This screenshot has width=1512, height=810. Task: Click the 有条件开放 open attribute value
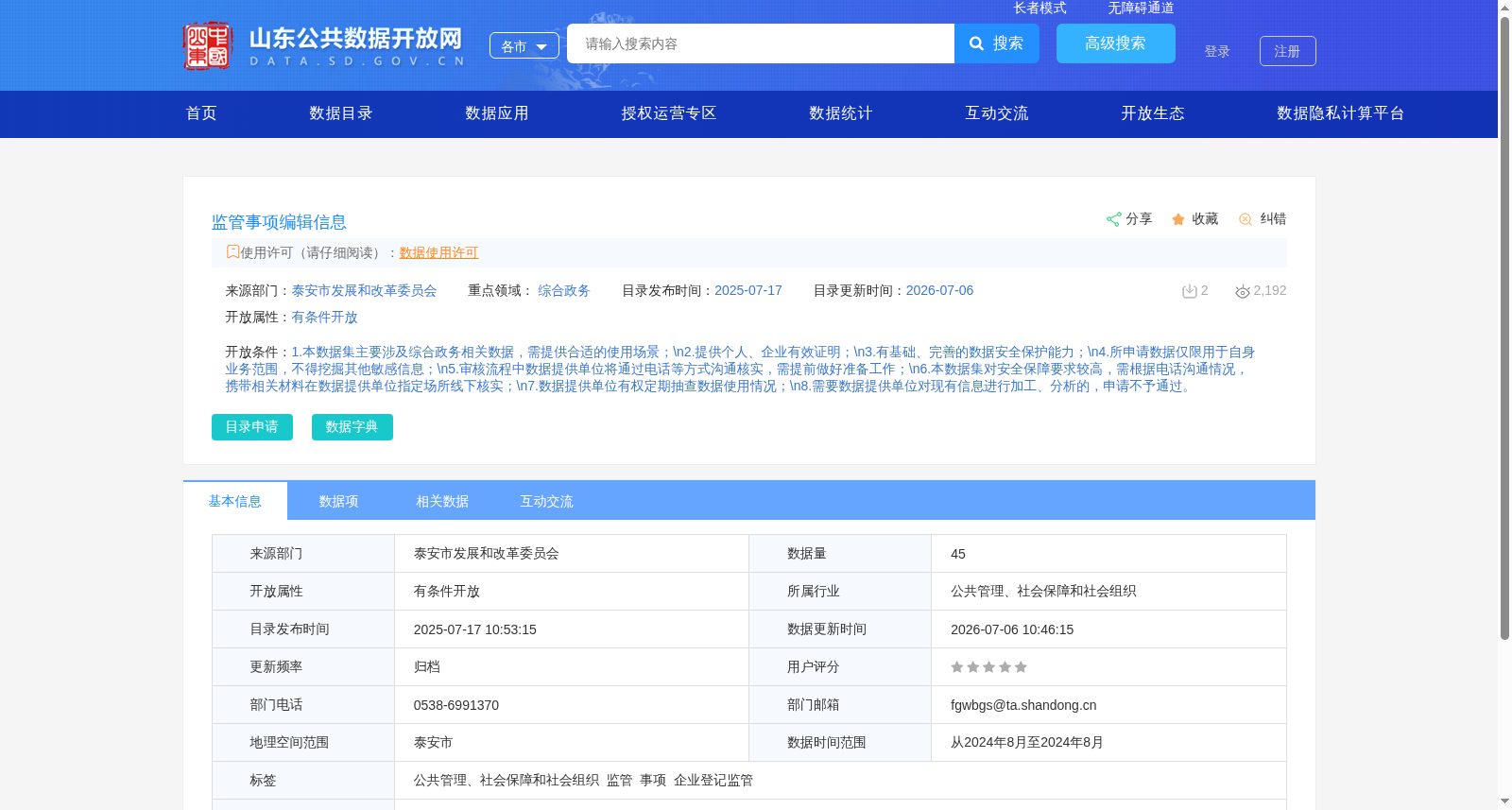pyautogui.click(x=324, y=318)
